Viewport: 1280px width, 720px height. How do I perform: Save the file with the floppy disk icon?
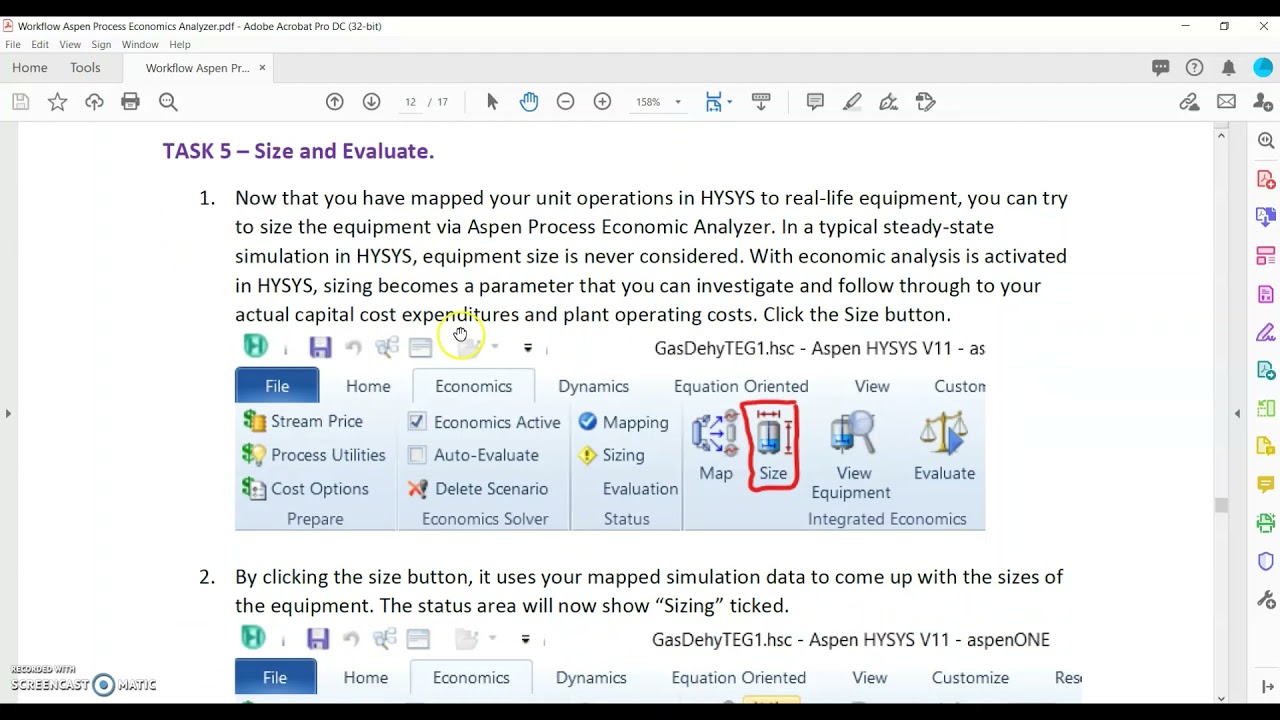pos(20,101)
